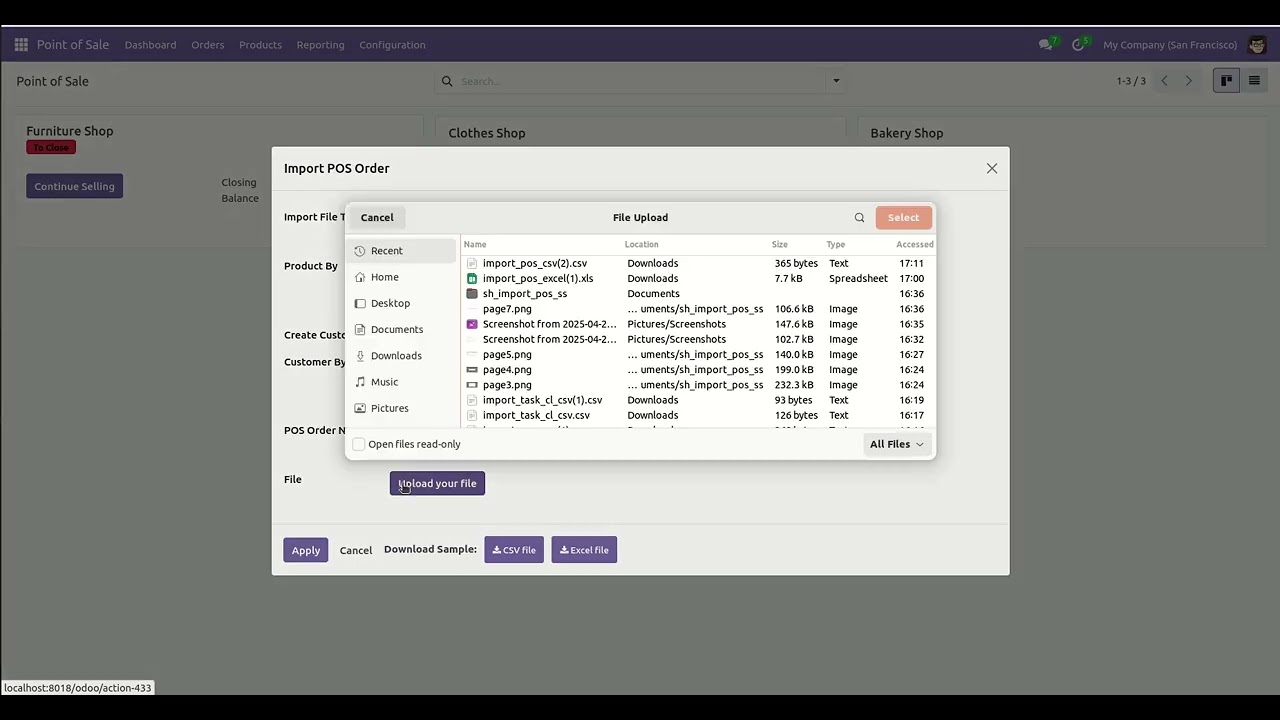Click the folder icon of sh_import_pos_ss

[x=472, y=294]
